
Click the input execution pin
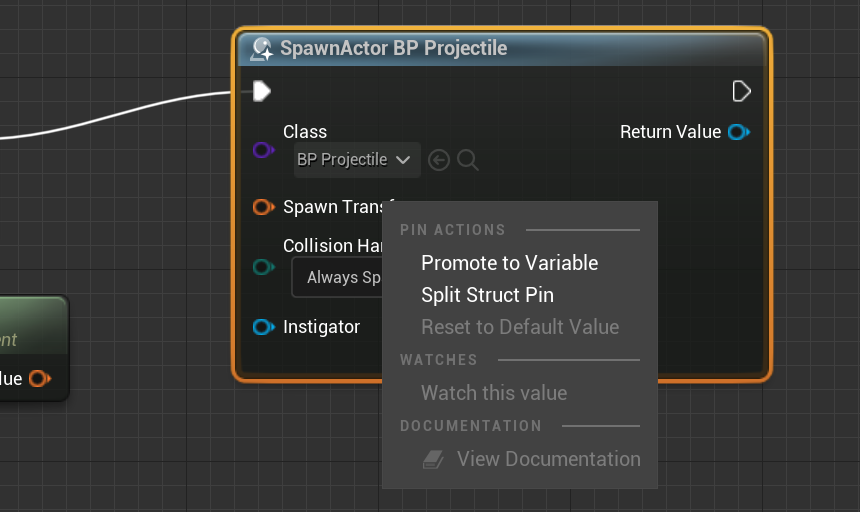[x=262, y=92]
